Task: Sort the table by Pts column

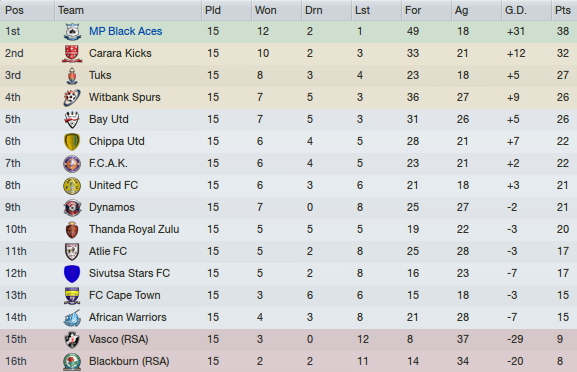Action: tap(564, 10)
